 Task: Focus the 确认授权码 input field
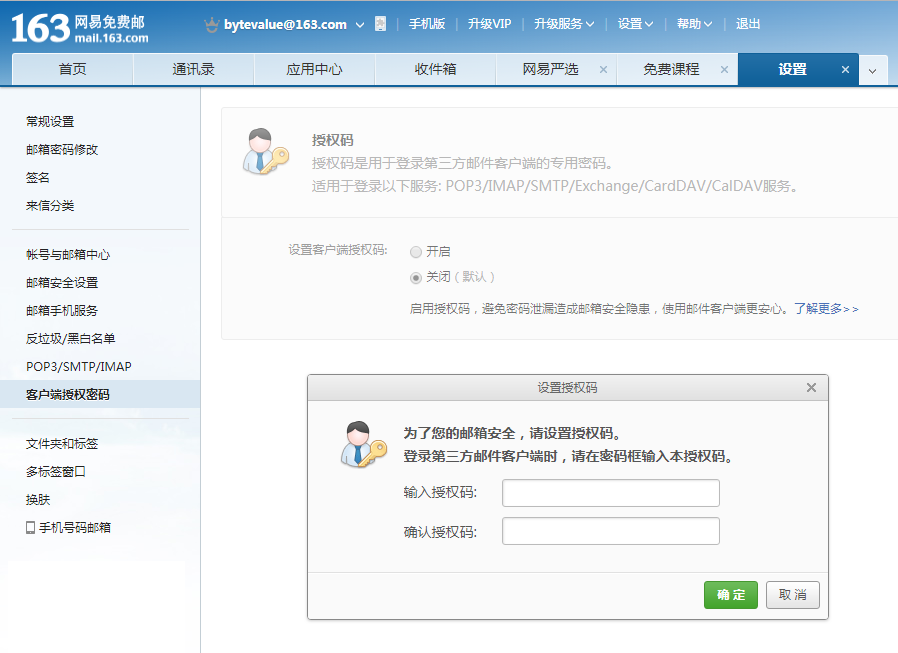[610, 531]
